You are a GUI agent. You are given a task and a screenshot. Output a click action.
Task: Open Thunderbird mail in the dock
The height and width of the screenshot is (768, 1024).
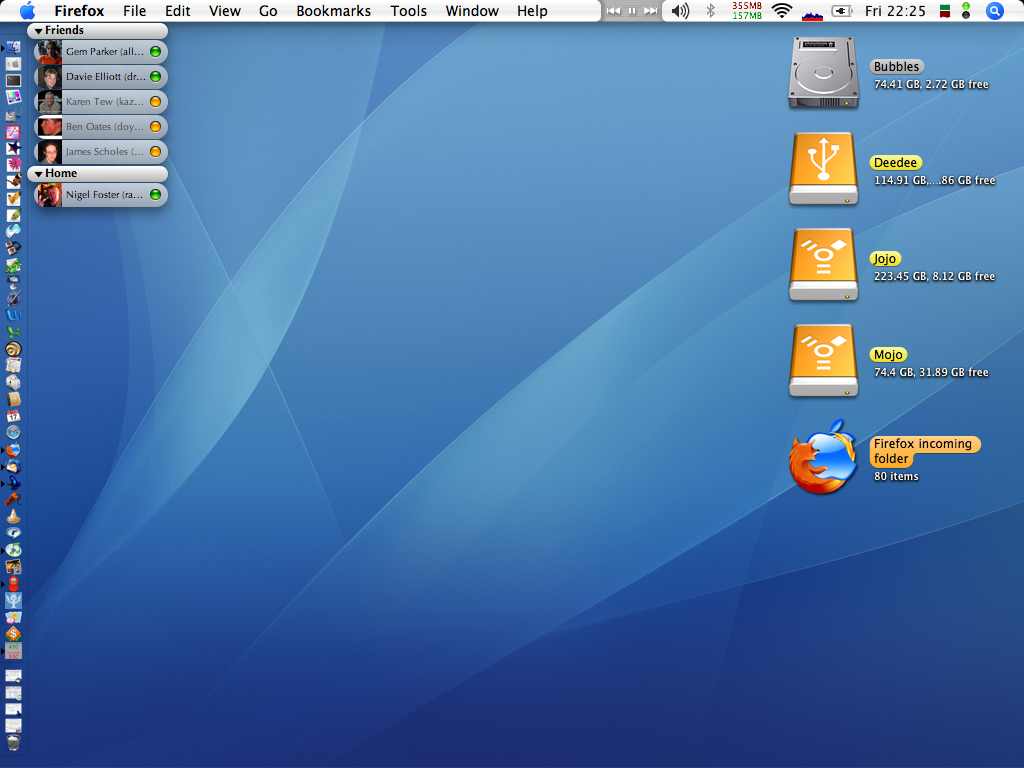(13, 466)
